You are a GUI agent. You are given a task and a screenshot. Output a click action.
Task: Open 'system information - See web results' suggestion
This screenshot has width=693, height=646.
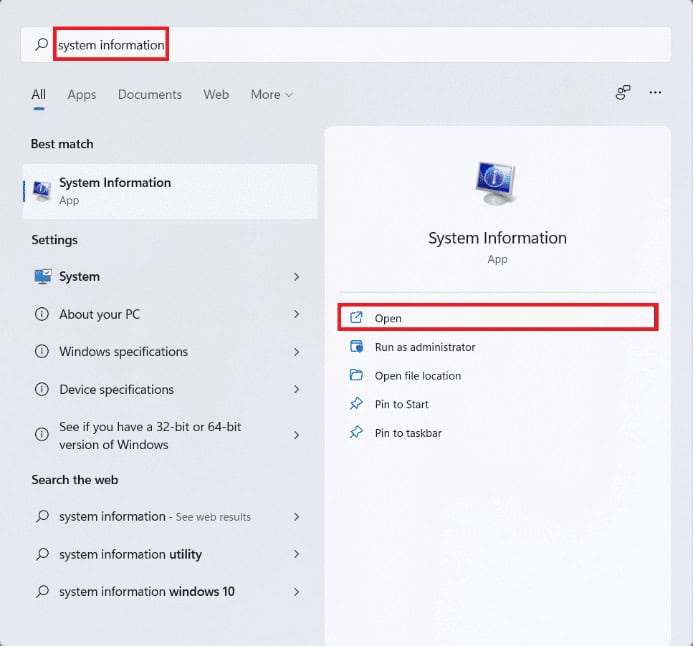coord(170,517)
